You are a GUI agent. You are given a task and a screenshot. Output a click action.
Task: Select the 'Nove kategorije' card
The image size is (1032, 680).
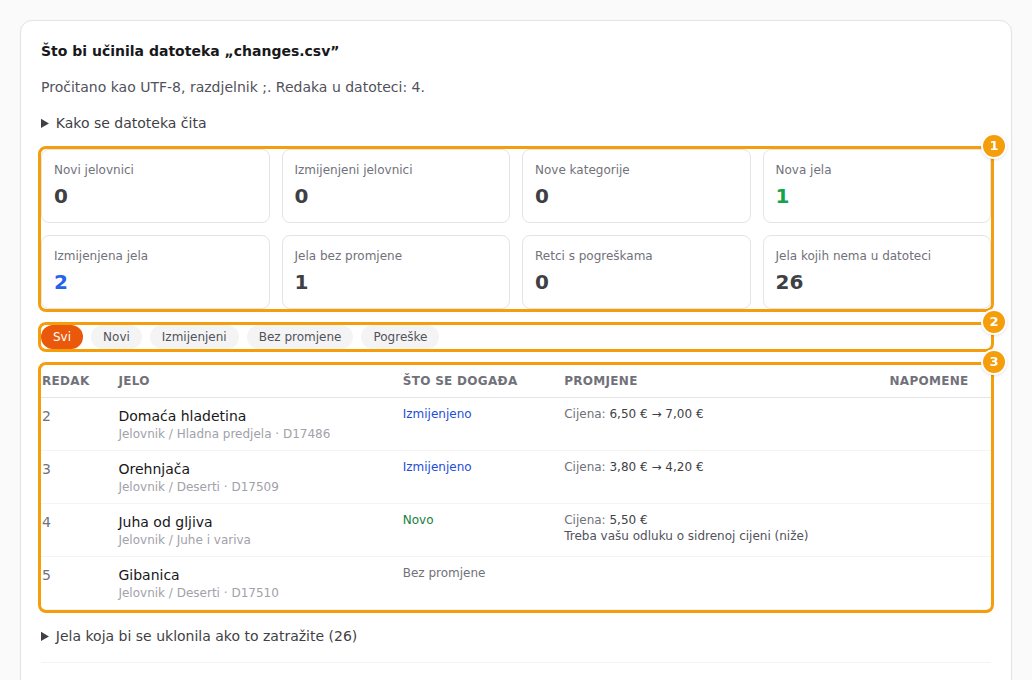coord(636,186)
